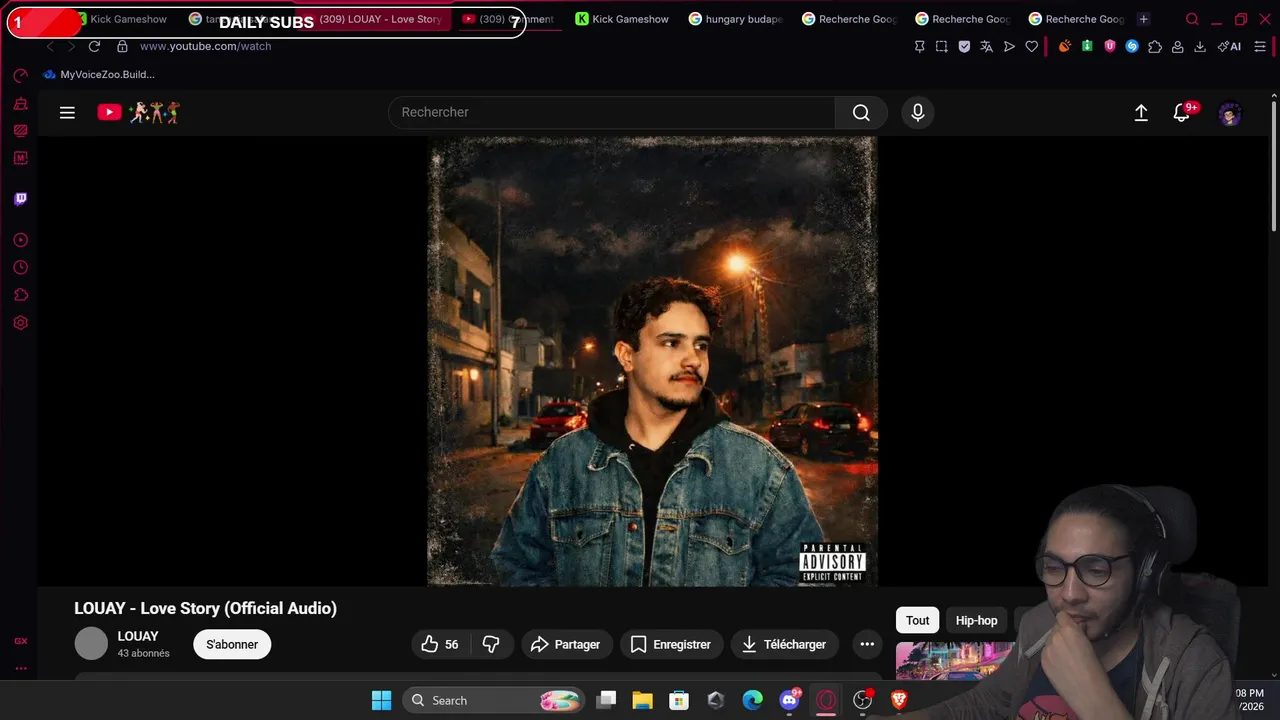Open the GX Control speedometer icon
This screenshot has width=1280, height=720.
(x=21, y=76)
